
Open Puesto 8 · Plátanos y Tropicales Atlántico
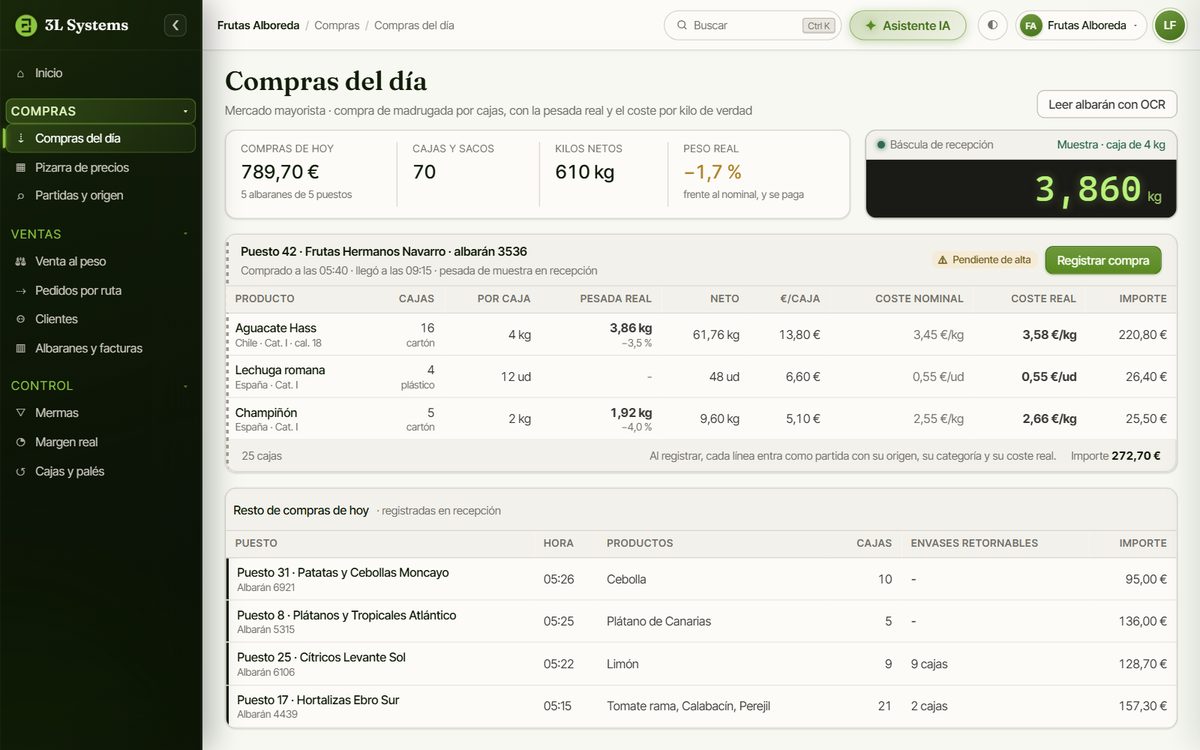pyautogui.click(x=701, y=621)
